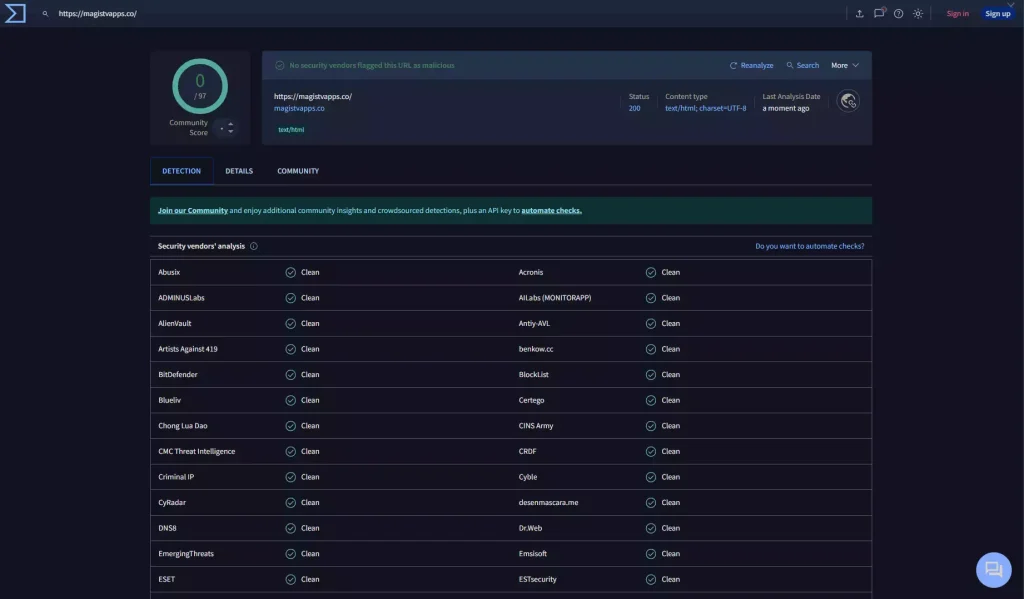Click the Antiy-AVL vendor name

click(x=534, y=323)
